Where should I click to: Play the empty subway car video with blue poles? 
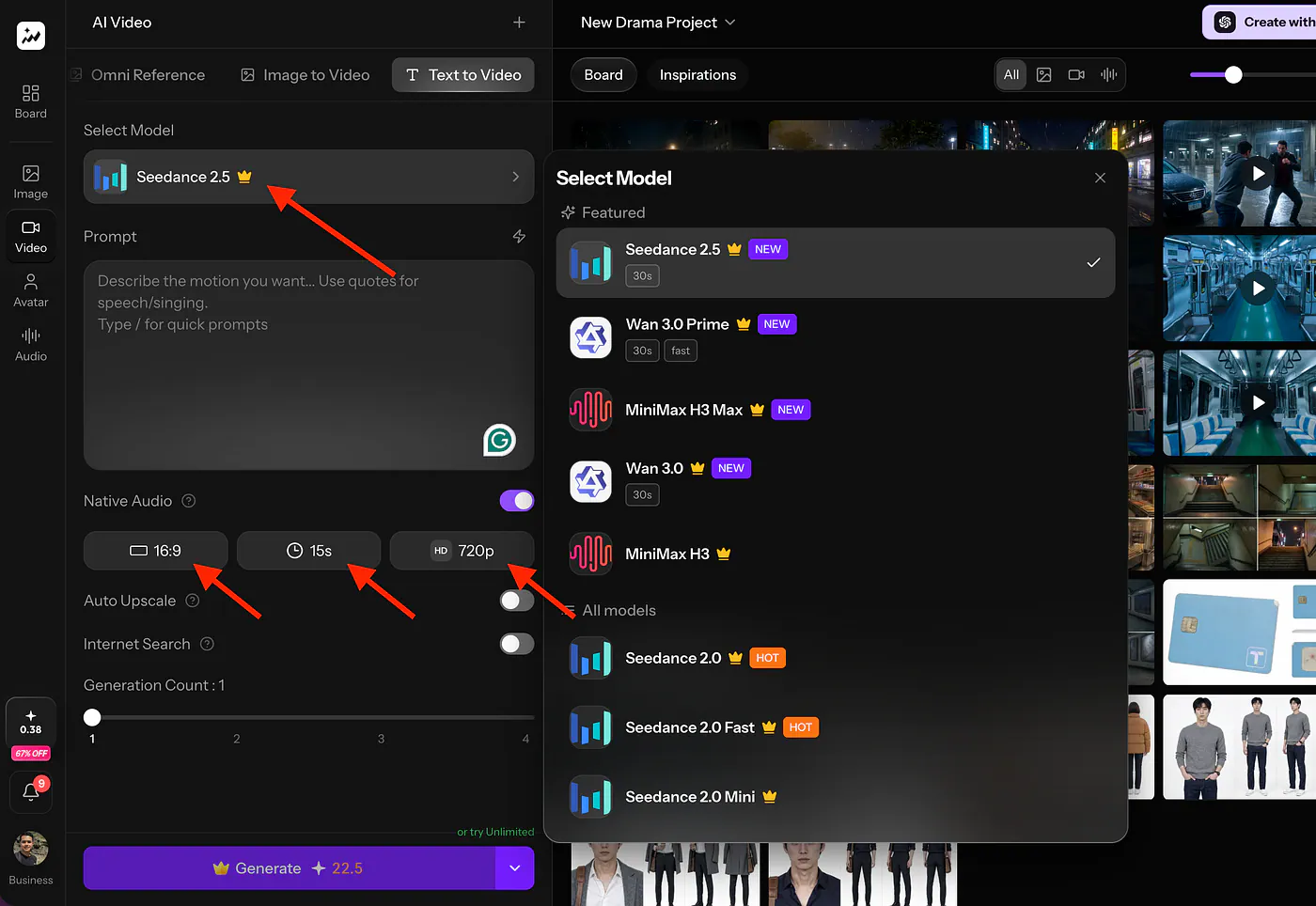1259,289
